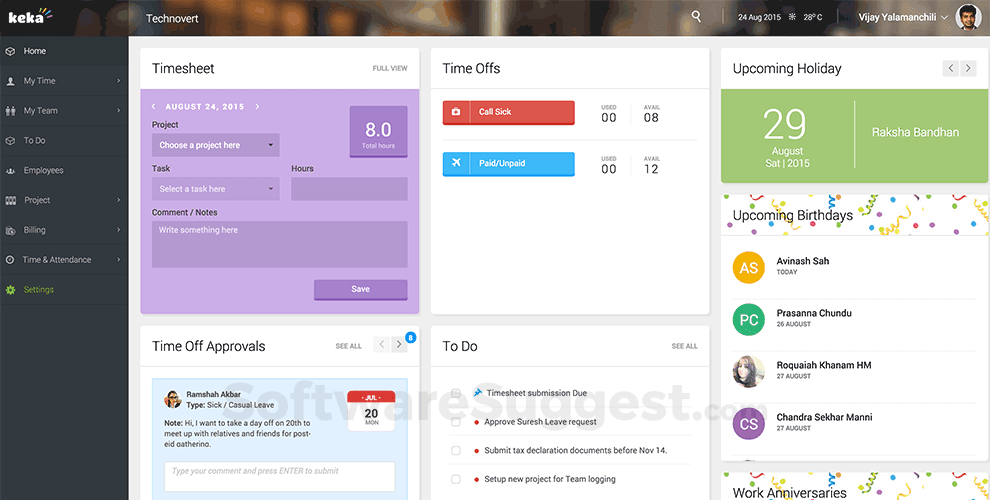Click the To Do tag icon in sidebar
The height and width of the screenshot is (500, 990).
click(x=10, y=141)
